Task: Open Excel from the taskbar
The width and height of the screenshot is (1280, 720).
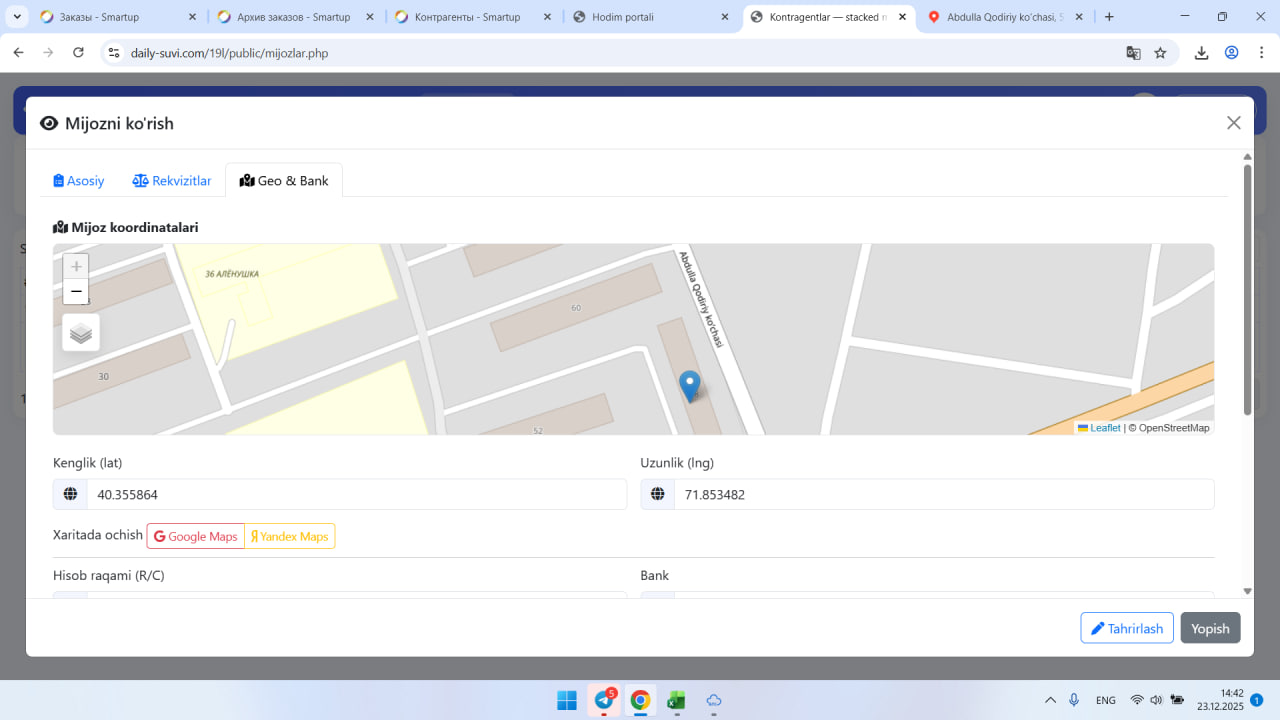Action: (677, 700)
